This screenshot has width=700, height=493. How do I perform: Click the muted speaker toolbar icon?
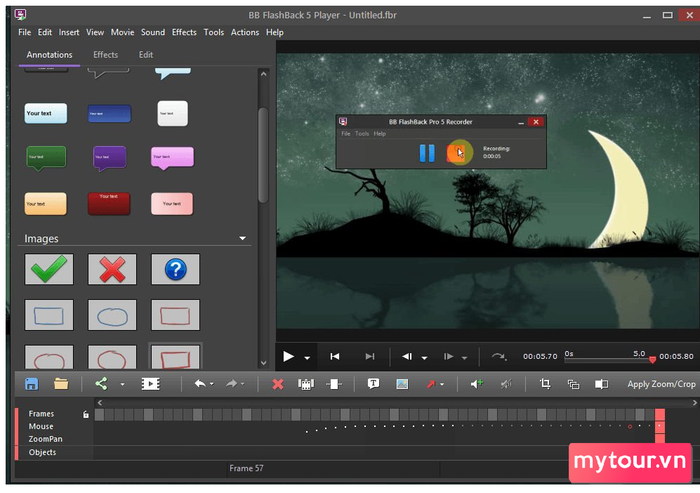506,384
